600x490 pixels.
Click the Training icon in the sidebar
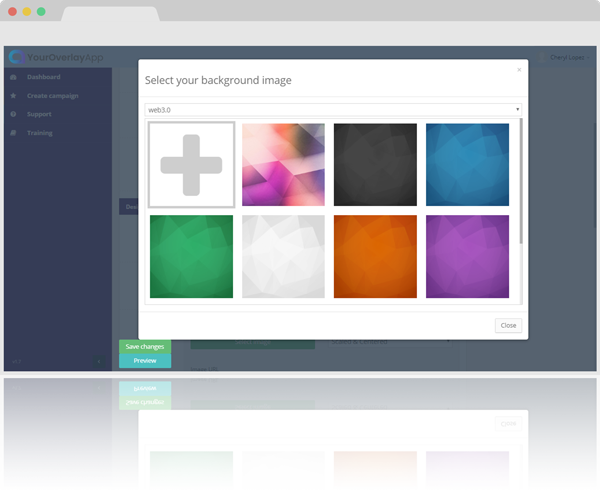[x=13, y=133]
